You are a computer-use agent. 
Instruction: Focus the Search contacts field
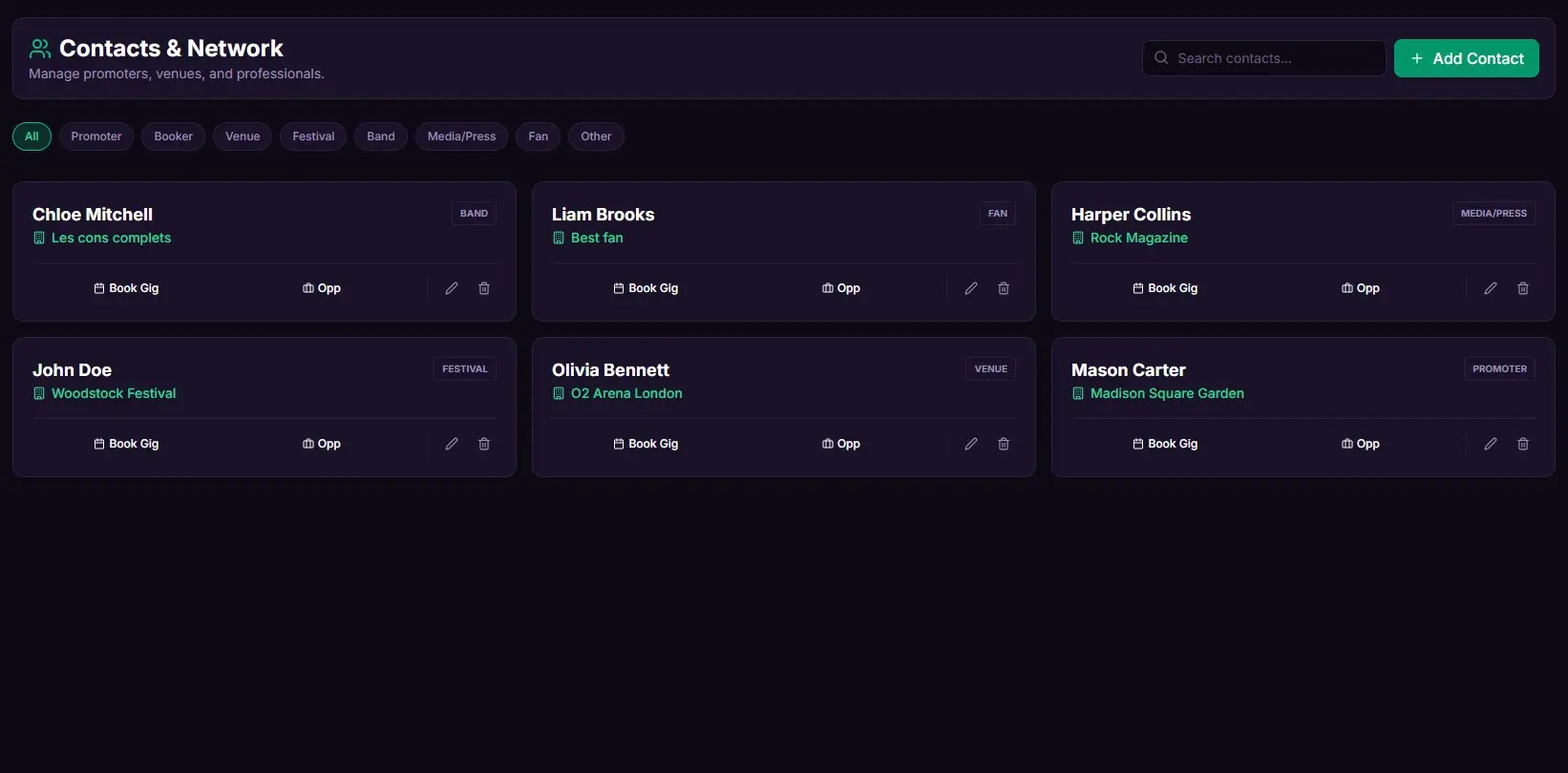coord(1264,58)
